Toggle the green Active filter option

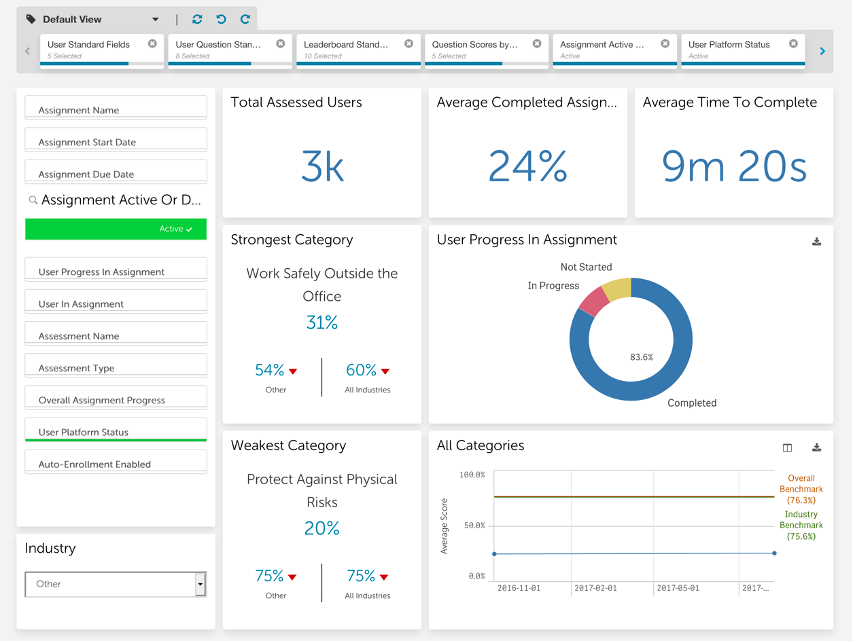point(116,229)
